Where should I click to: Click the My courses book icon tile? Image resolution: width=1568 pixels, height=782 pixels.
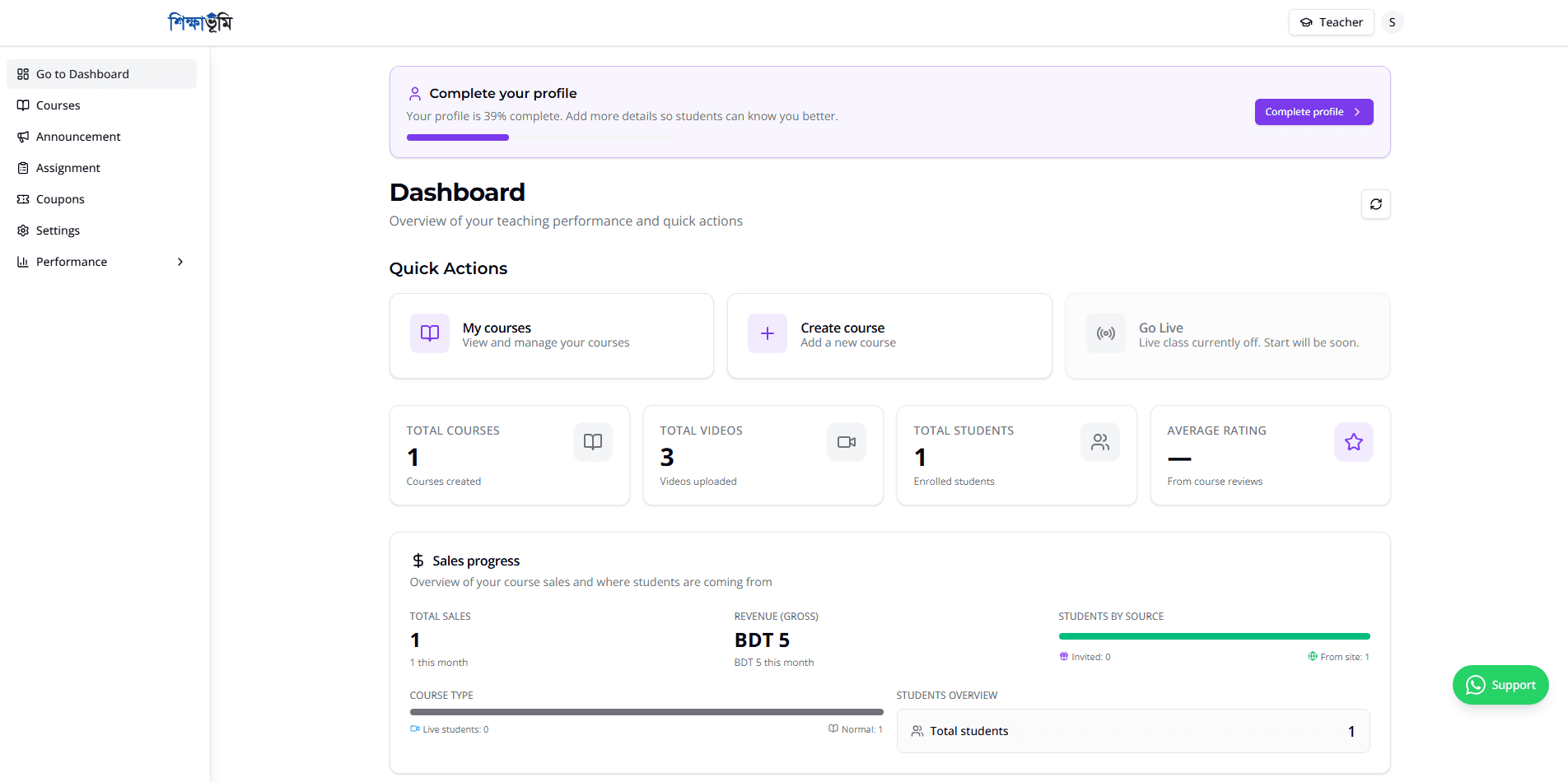430,333
